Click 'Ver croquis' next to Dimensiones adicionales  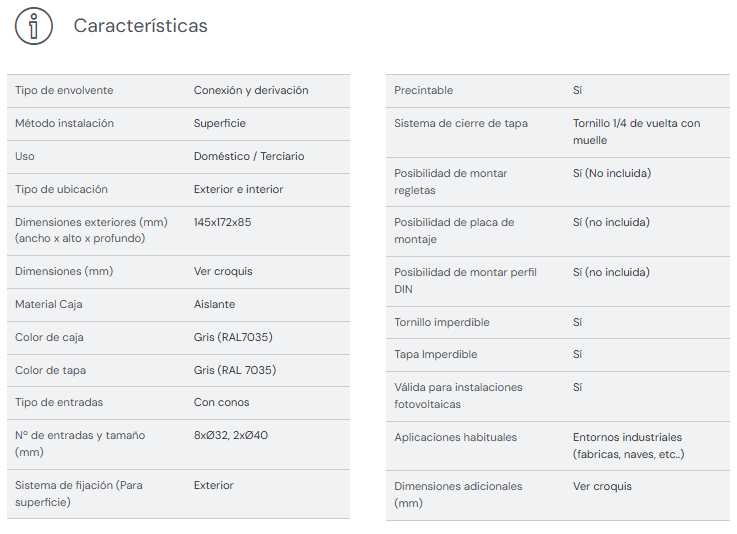[x=602, y=486]
